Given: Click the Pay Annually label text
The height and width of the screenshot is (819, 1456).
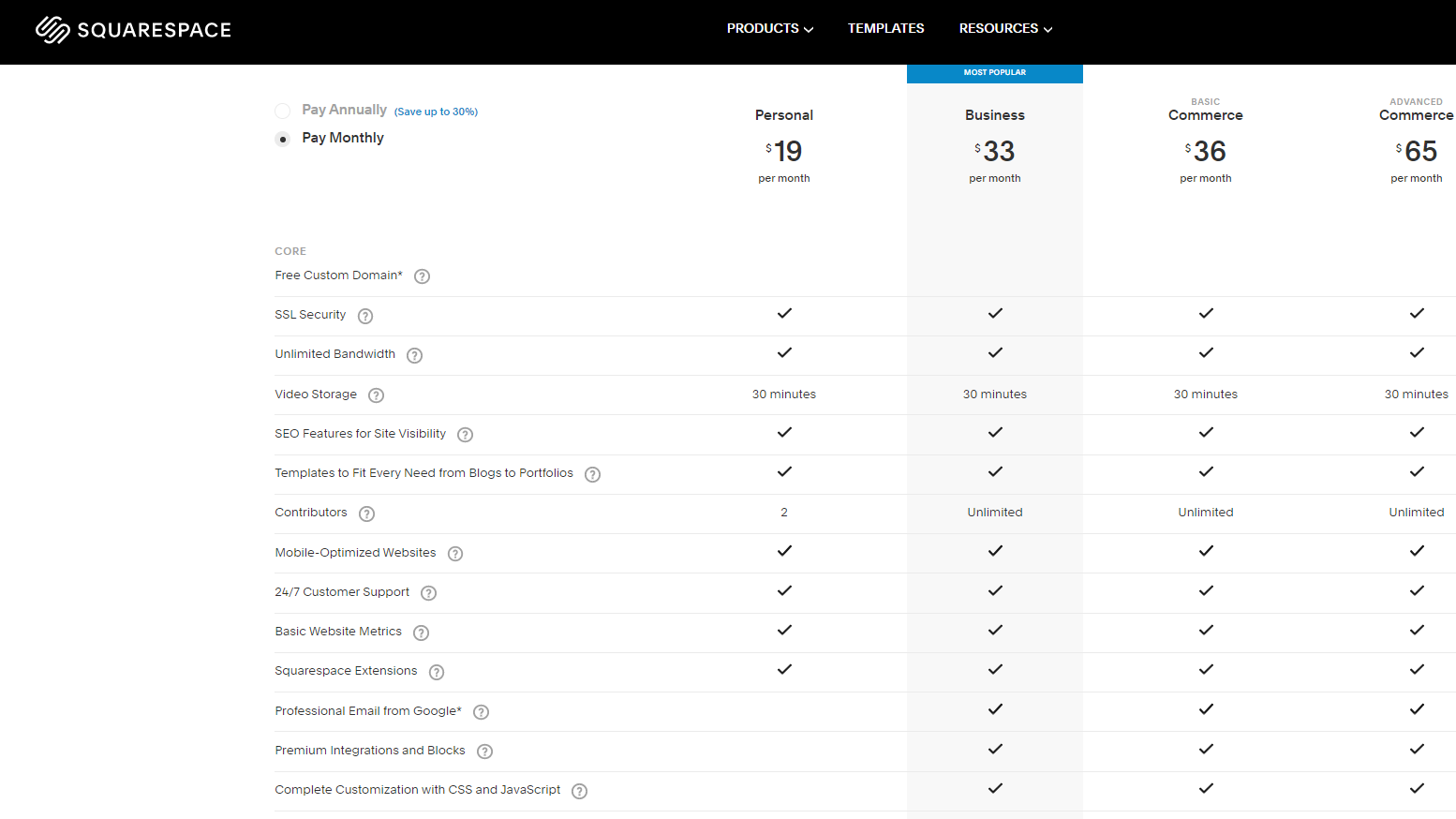Looking at the screenshot, I should click(344, 110).
